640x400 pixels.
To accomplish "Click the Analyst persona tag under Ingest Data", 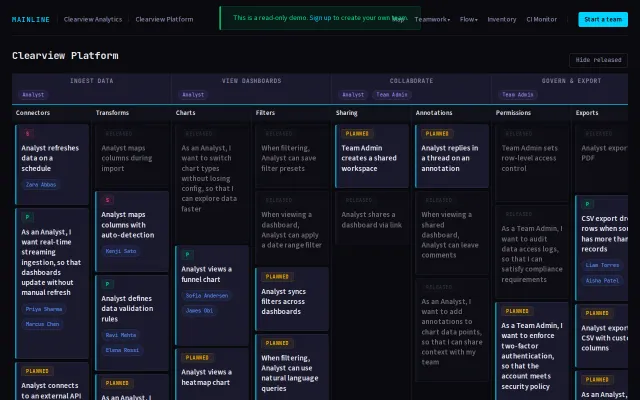I will point(33,95).
